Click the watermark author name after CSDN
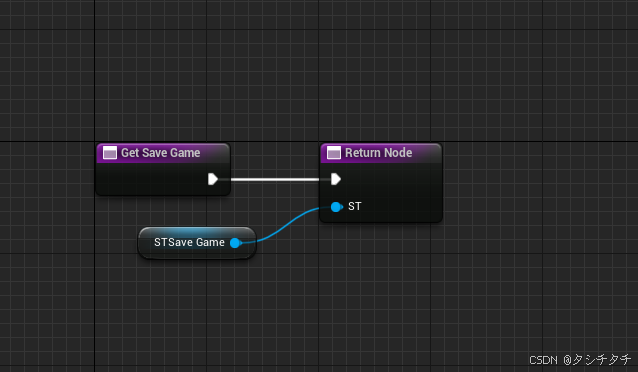 tap(602, 360)
